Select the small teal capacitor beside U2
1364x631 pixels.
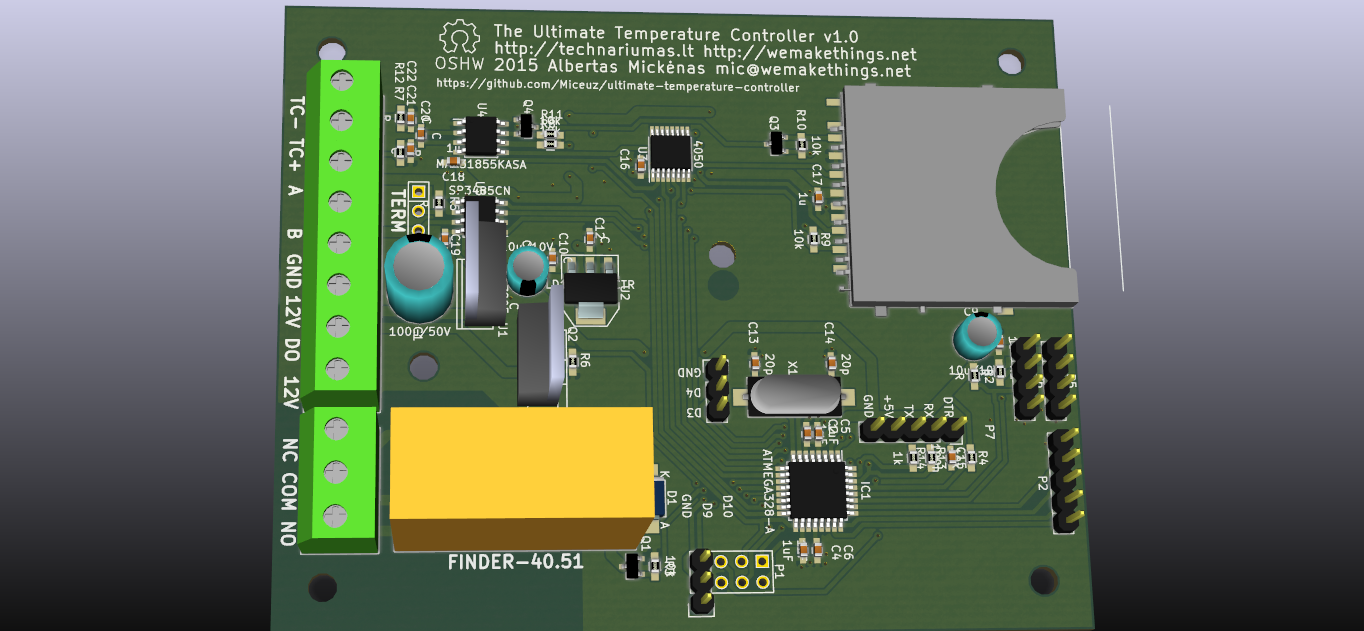(527, 270)
